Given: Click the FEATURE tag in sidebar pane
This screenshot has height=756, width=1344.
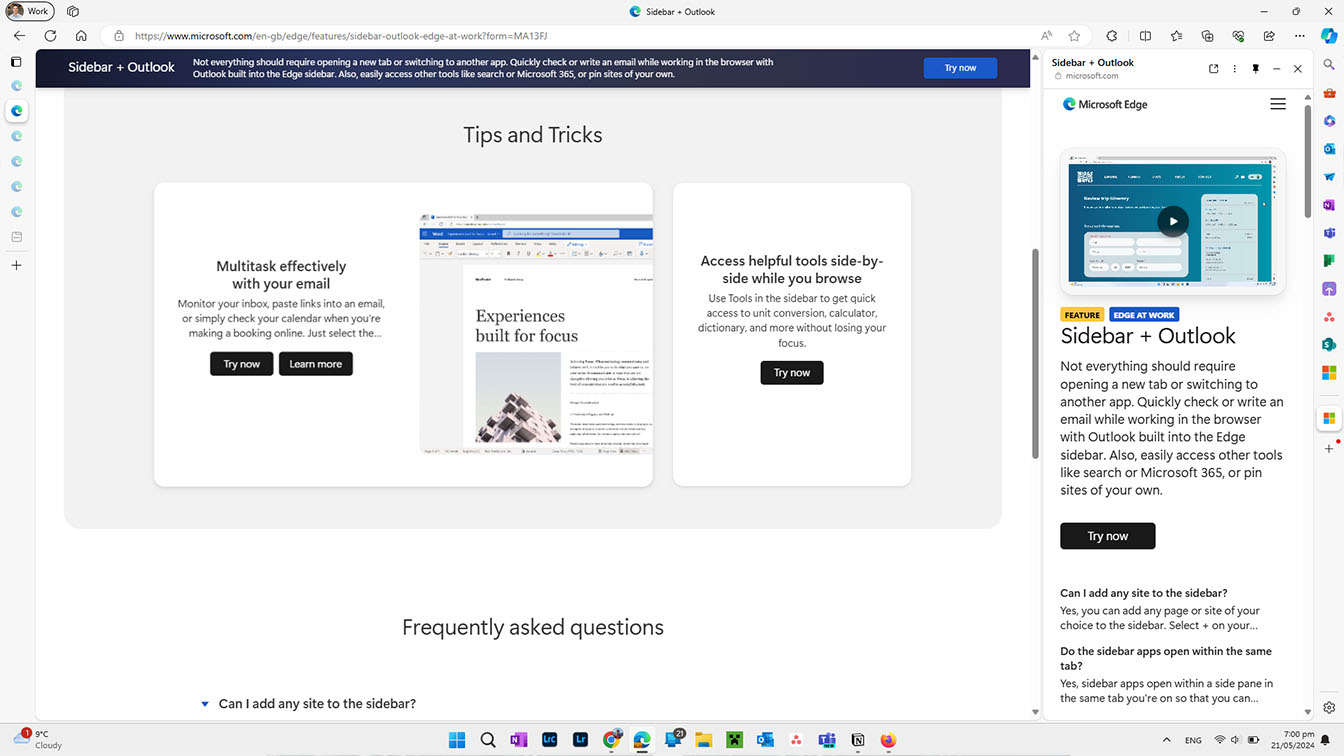Looking at the screenshot, I should 1082,315.
